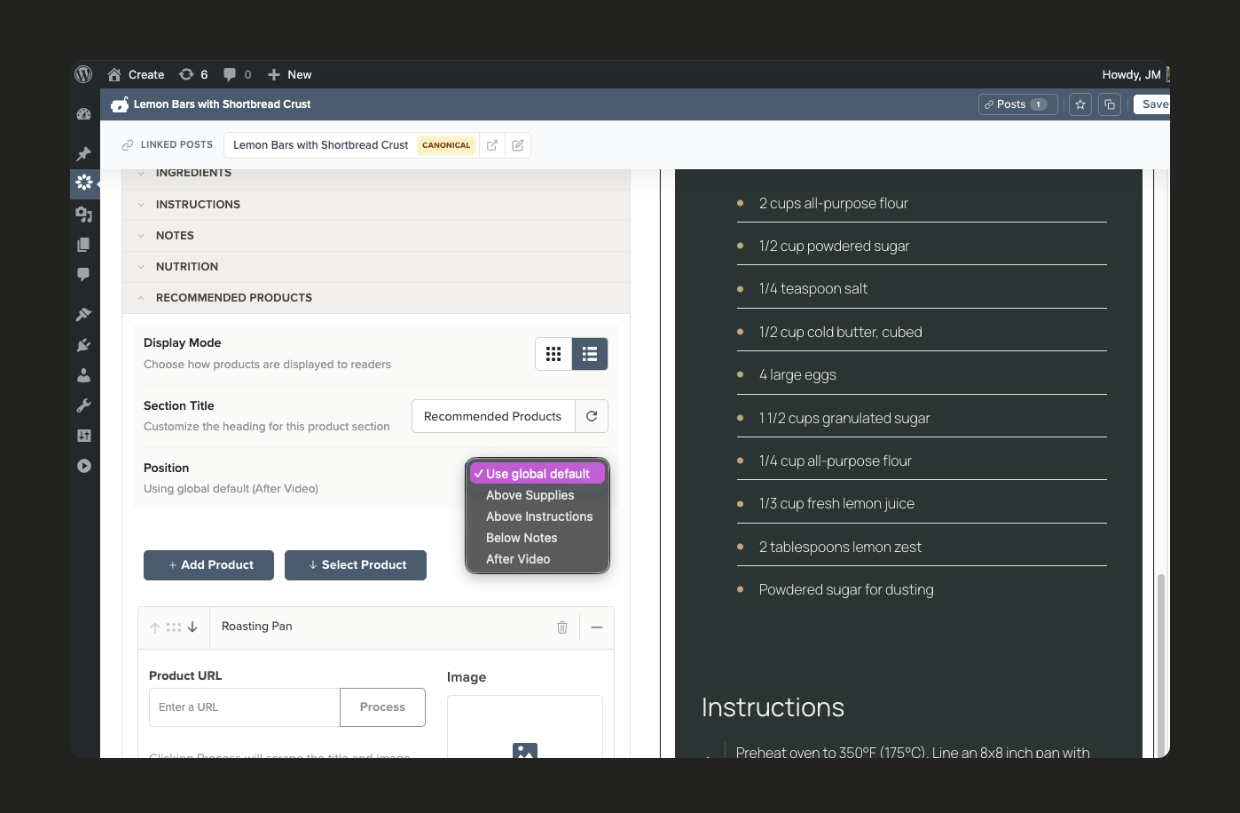Click the Add Product button
Image resolution: width=1240 pixels, height=813 pixels.
[208, 565]
